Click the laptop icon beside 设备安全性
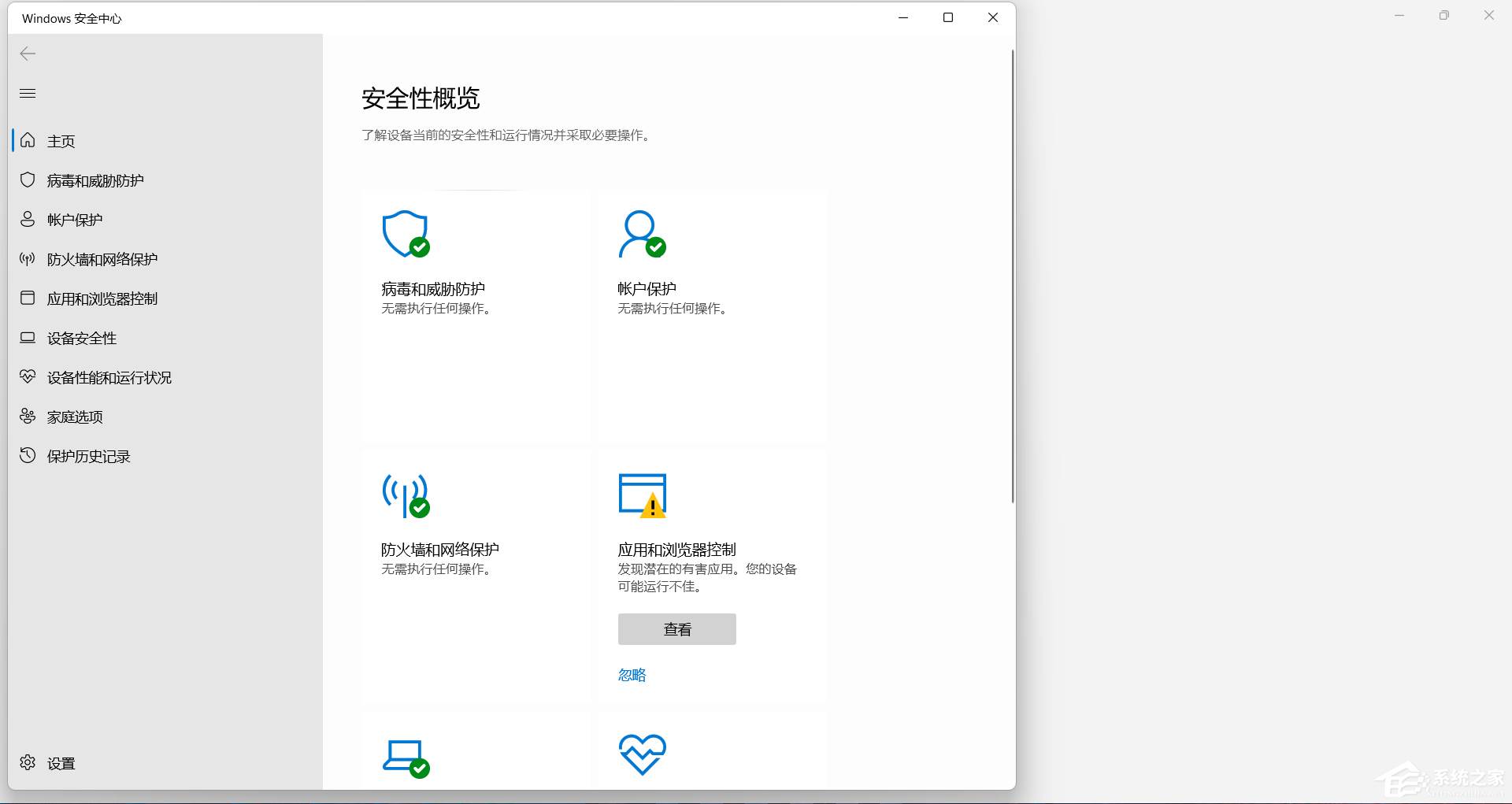 pyautogui.click(x=28, y=337)
